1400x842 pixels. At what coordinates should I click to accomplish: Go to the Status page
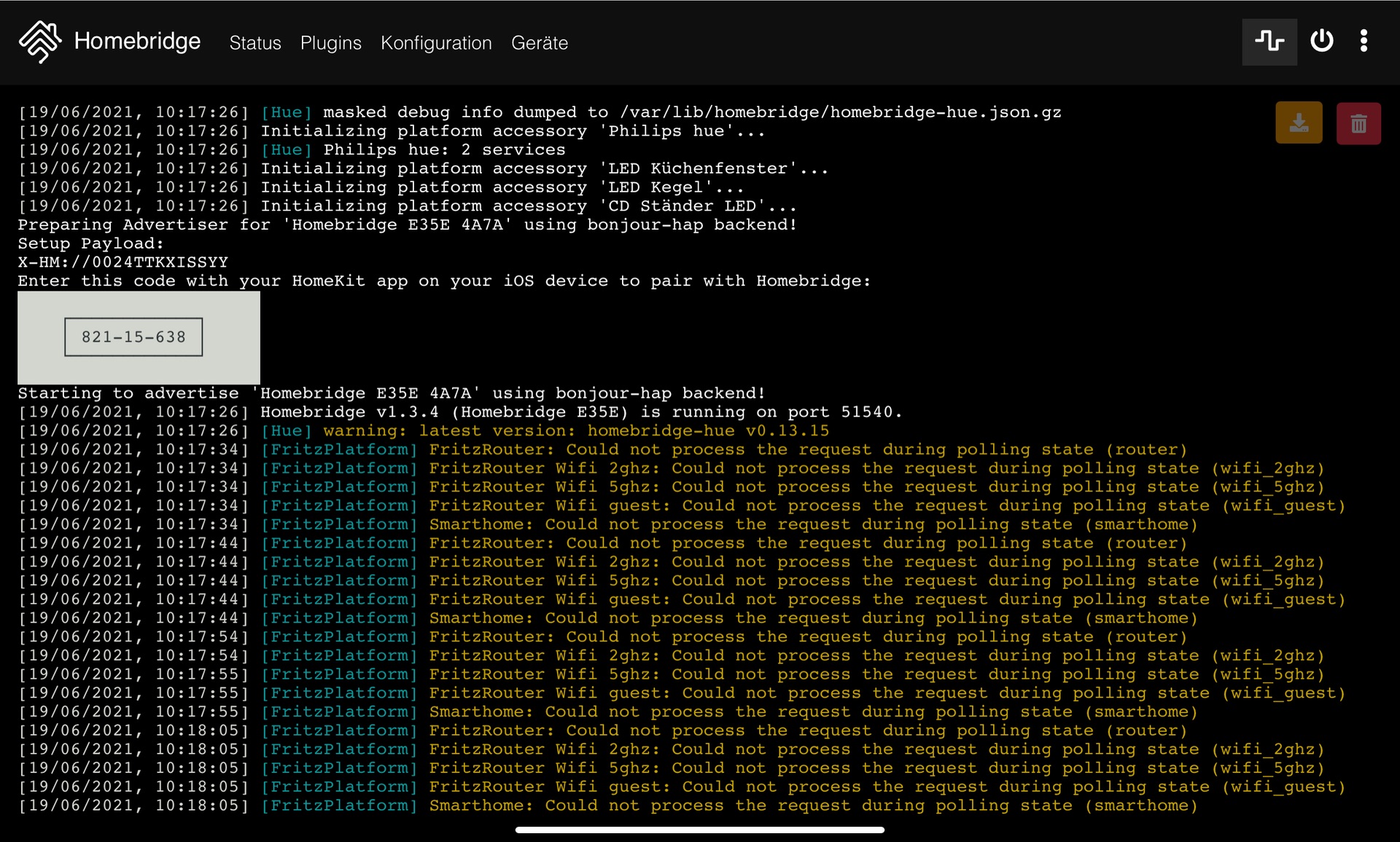coord(254,43)
